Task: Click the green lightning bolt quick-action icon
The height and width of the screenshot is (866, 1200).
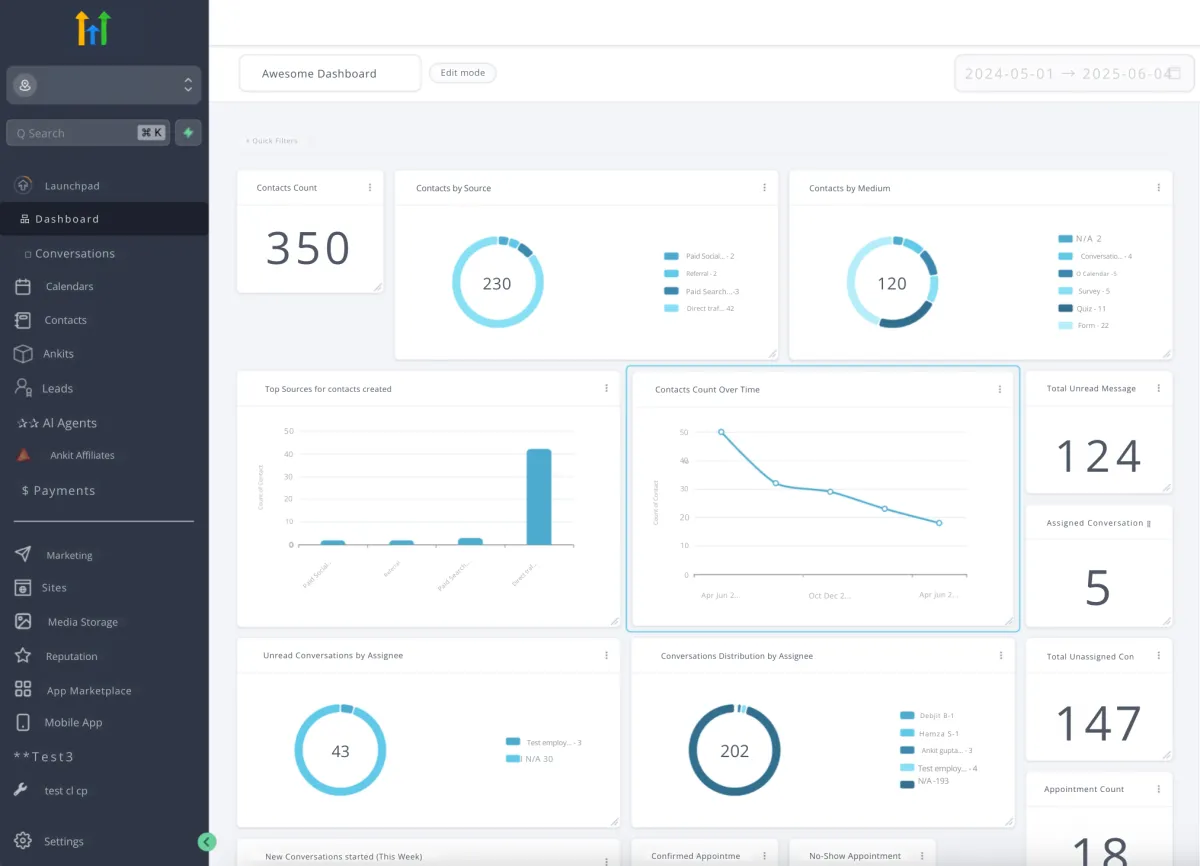Action: tap(188, 132)
